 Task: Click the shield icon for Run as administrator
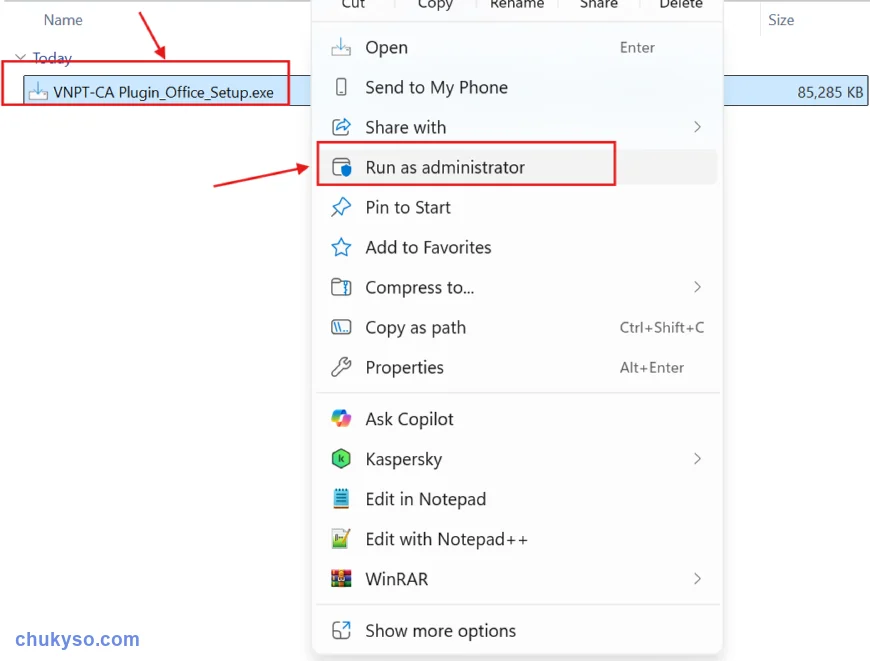341,167
